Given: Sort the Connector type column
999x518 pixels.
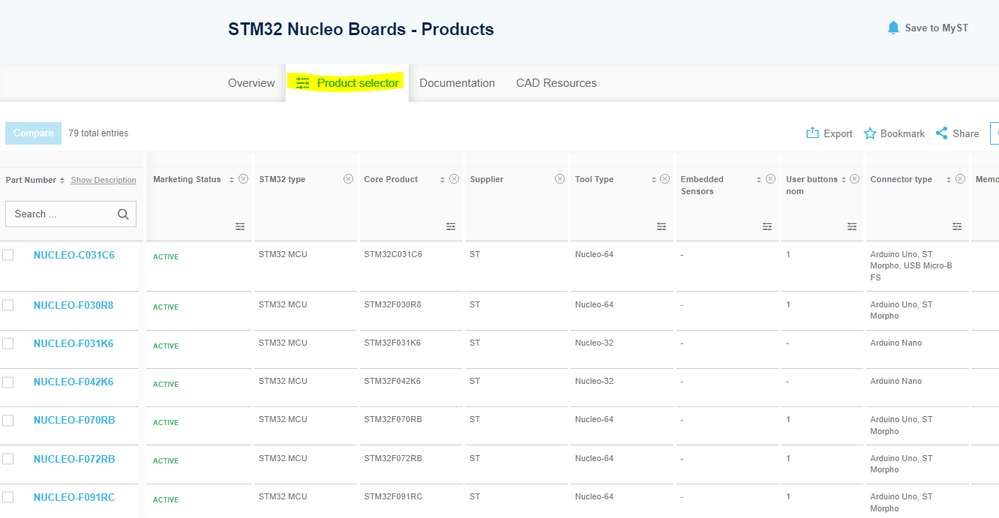Looking at the screenshot, I should coord(949,180).
